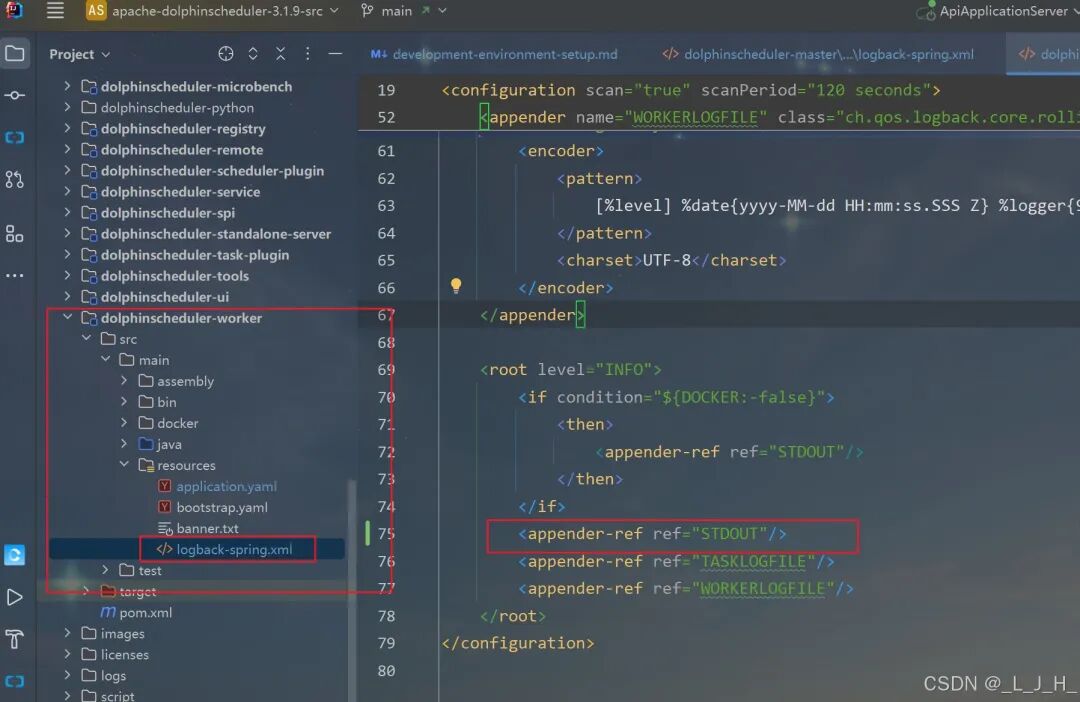The image size is (1080, 702).
Task: Click Expand/Collapse selected arrows icon
Action: click(x=253, y=54)
